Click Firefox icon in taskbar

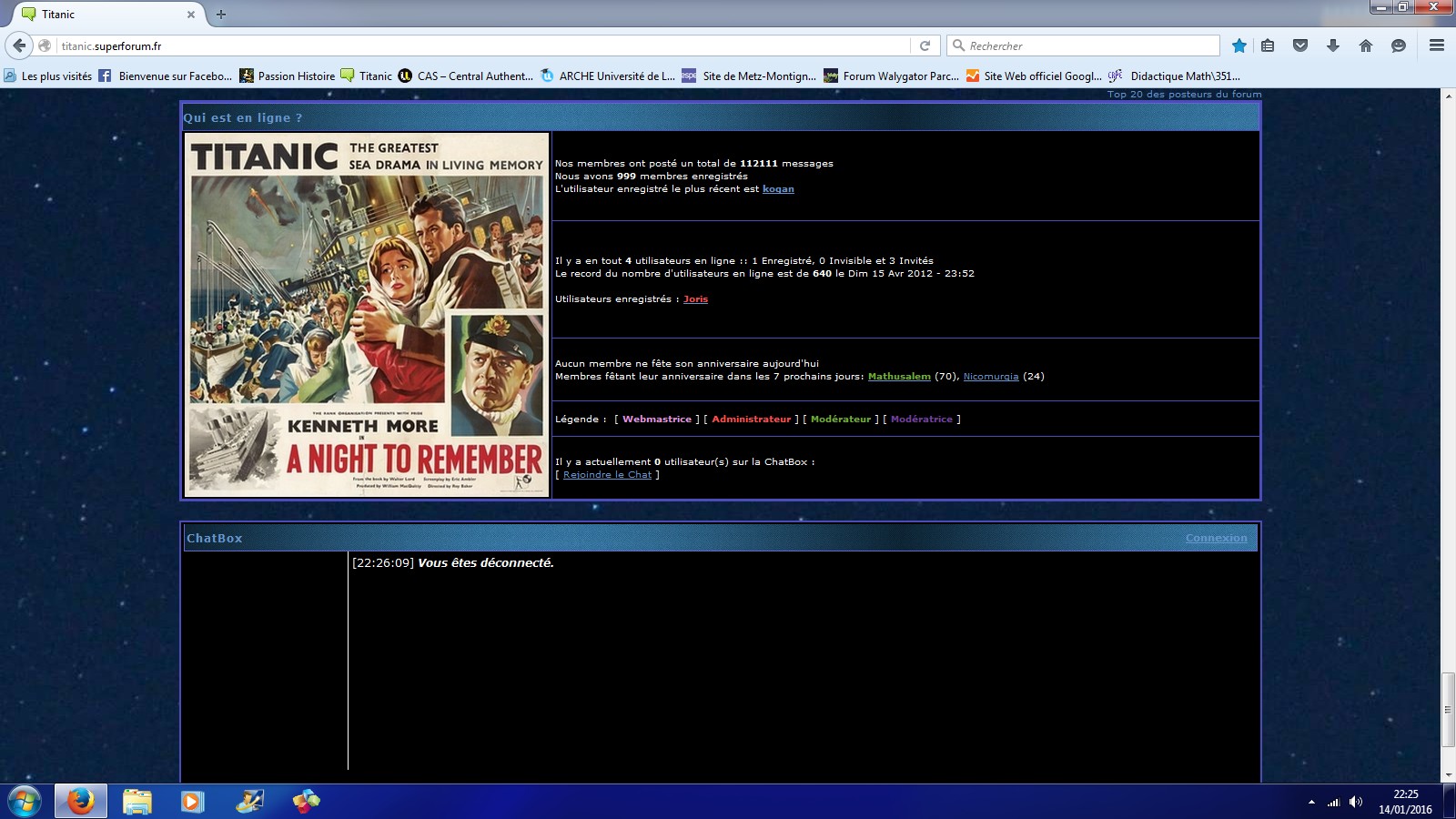click(81, 802)
